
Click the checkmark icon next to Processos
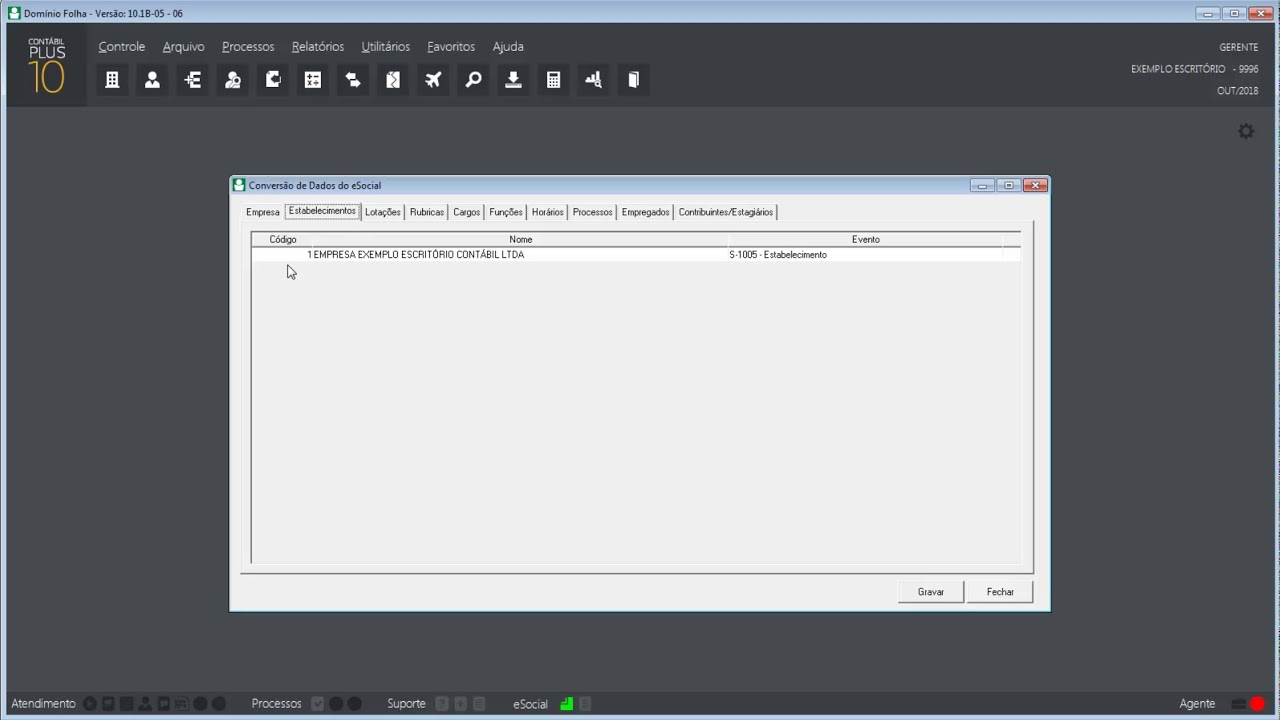pos(318,704)
